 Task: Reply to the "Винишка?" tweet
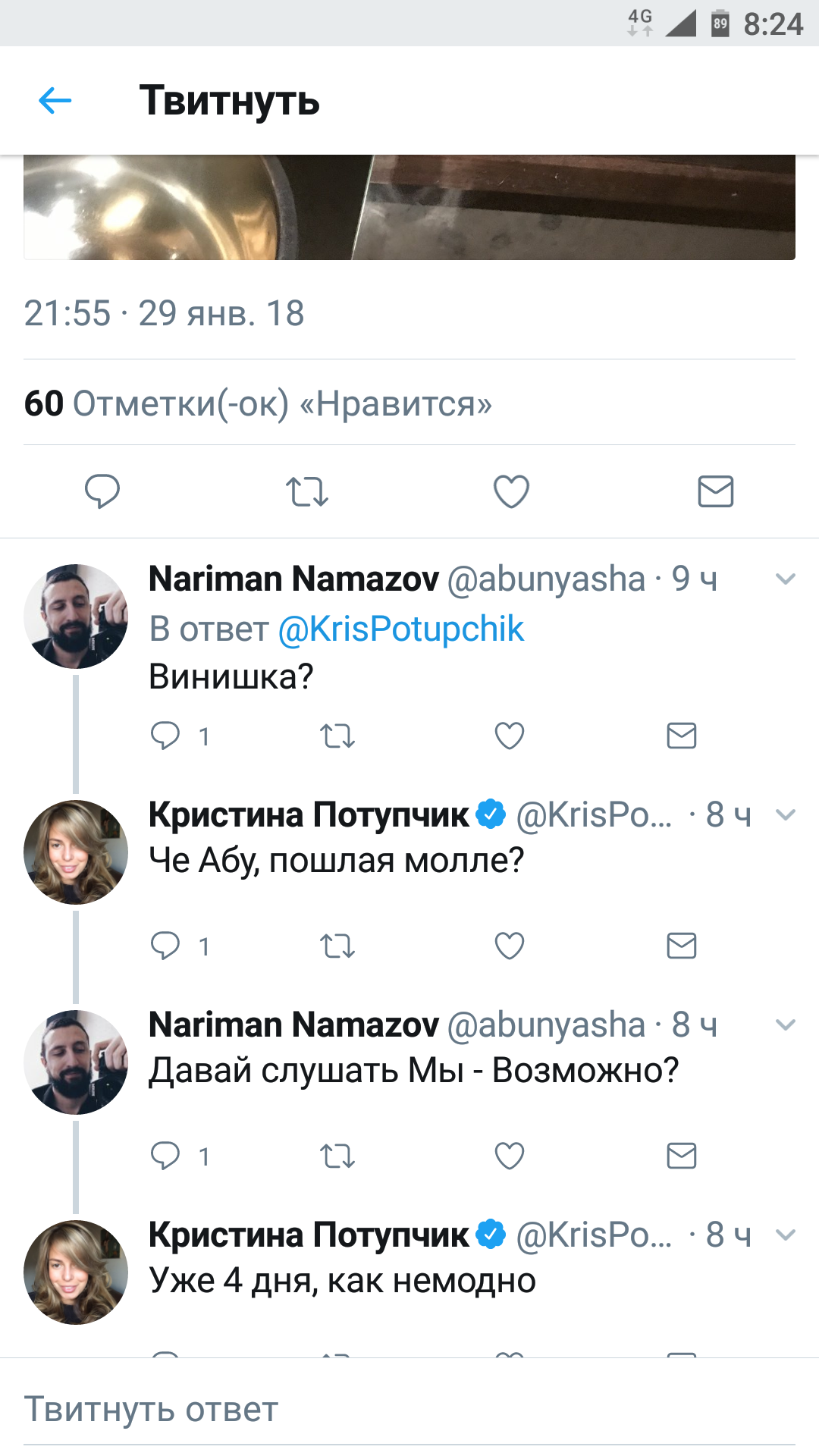point(165,736)
